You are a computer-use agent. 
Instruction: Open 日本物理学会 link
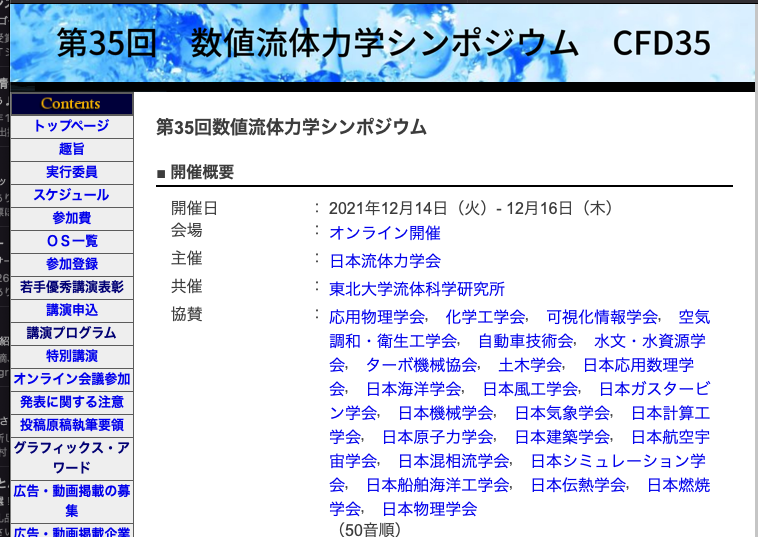tap(430, 509)
